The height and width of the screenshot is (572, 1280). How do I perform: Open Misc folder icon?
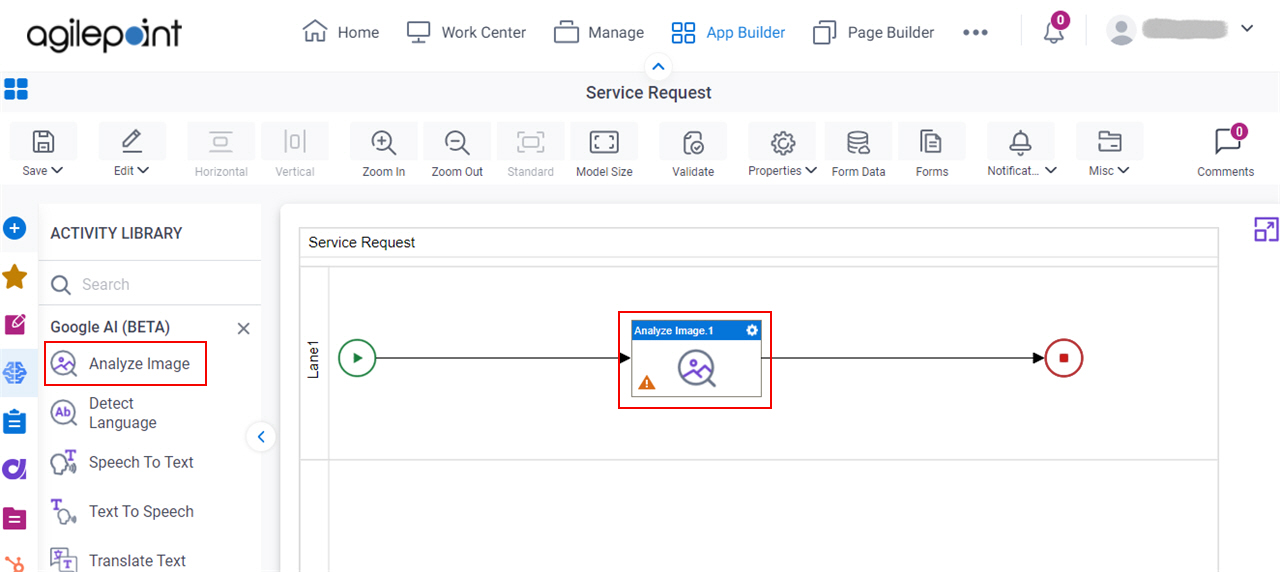[x=1110, y=141]
